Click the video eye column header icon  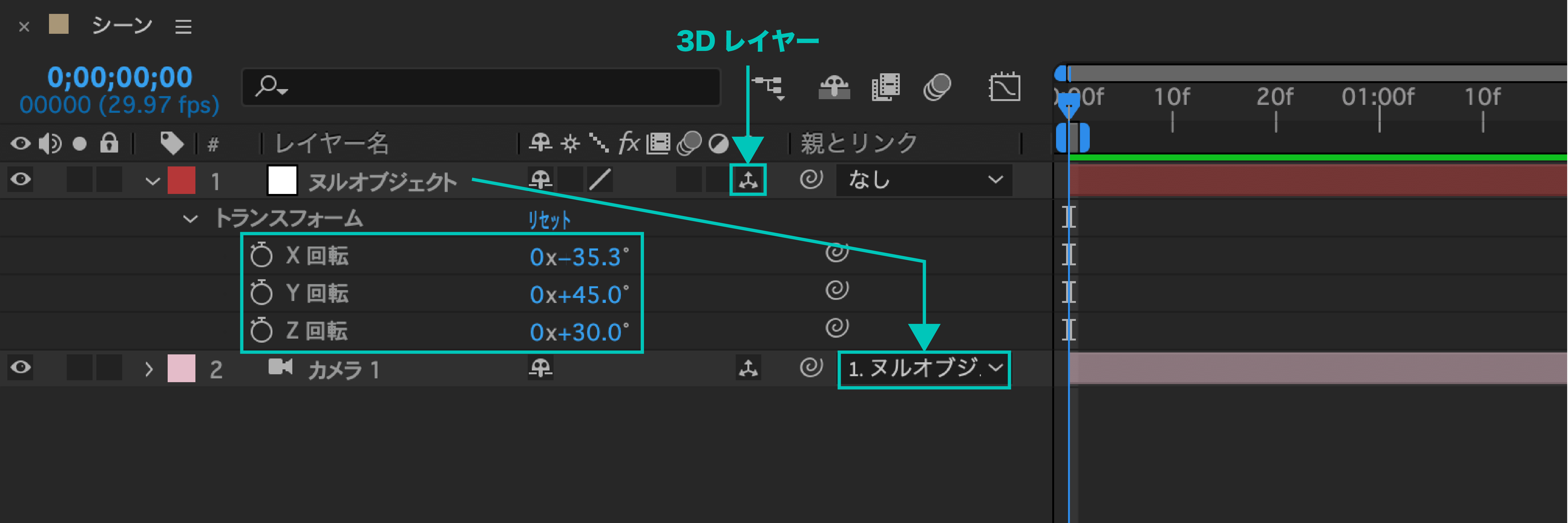[x=20, y=144]
